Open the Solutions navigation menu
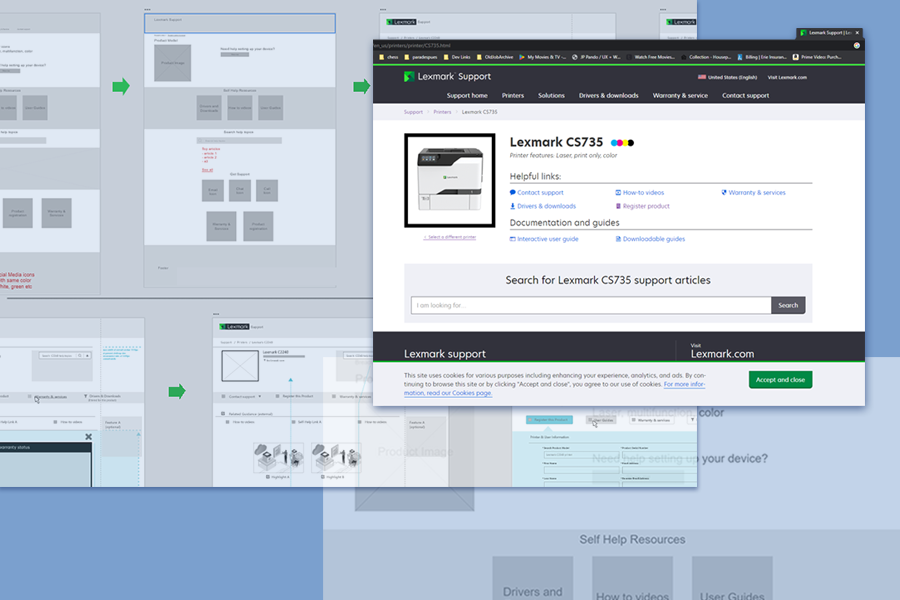The height and width of the screenshot is (600, 900). (551, 96)
